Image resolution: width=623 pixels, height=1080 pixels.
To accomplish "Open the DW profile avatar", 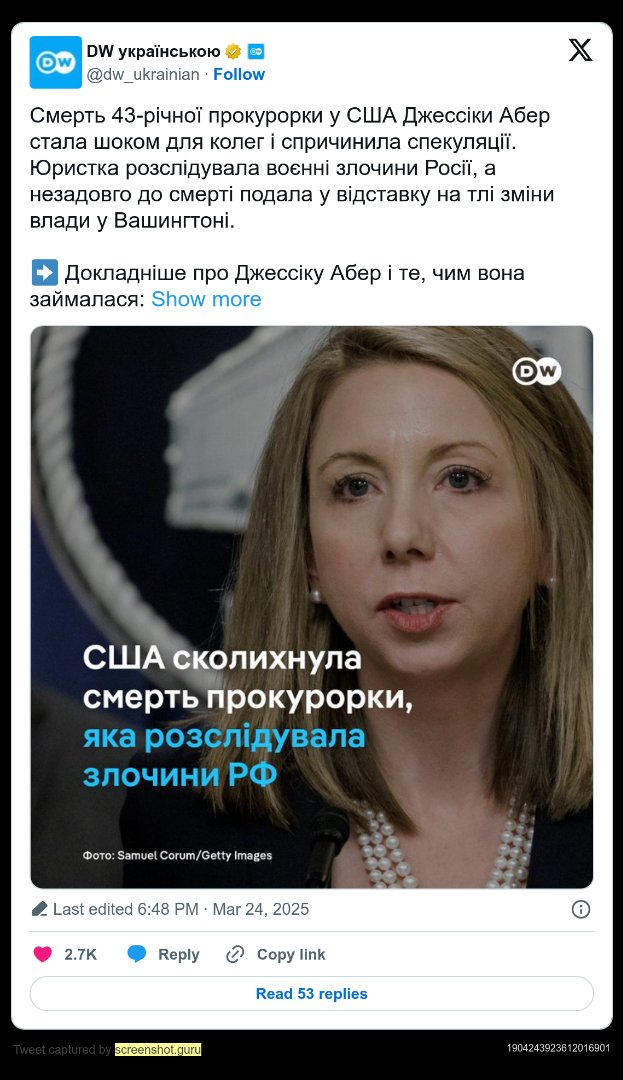I will click(x=56, y=63).
